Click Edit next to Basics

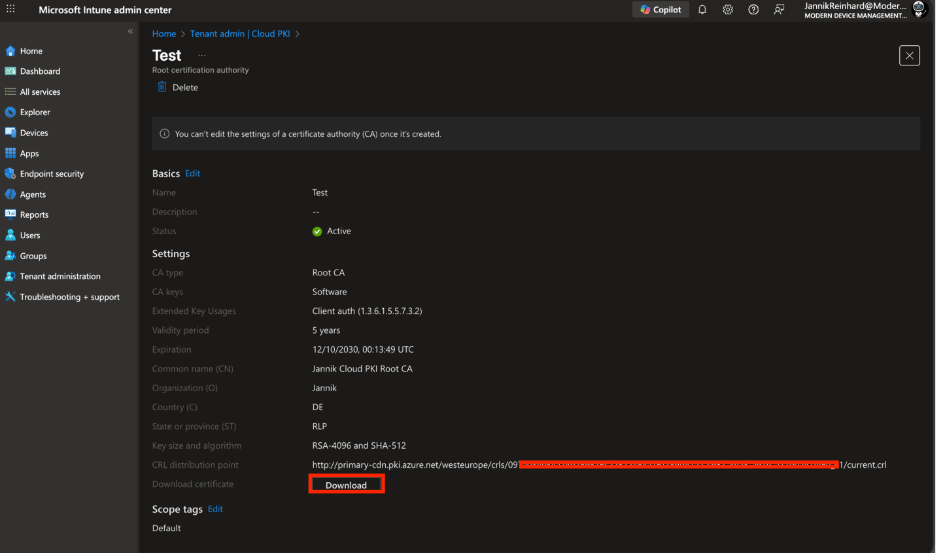tap(193, 173)
